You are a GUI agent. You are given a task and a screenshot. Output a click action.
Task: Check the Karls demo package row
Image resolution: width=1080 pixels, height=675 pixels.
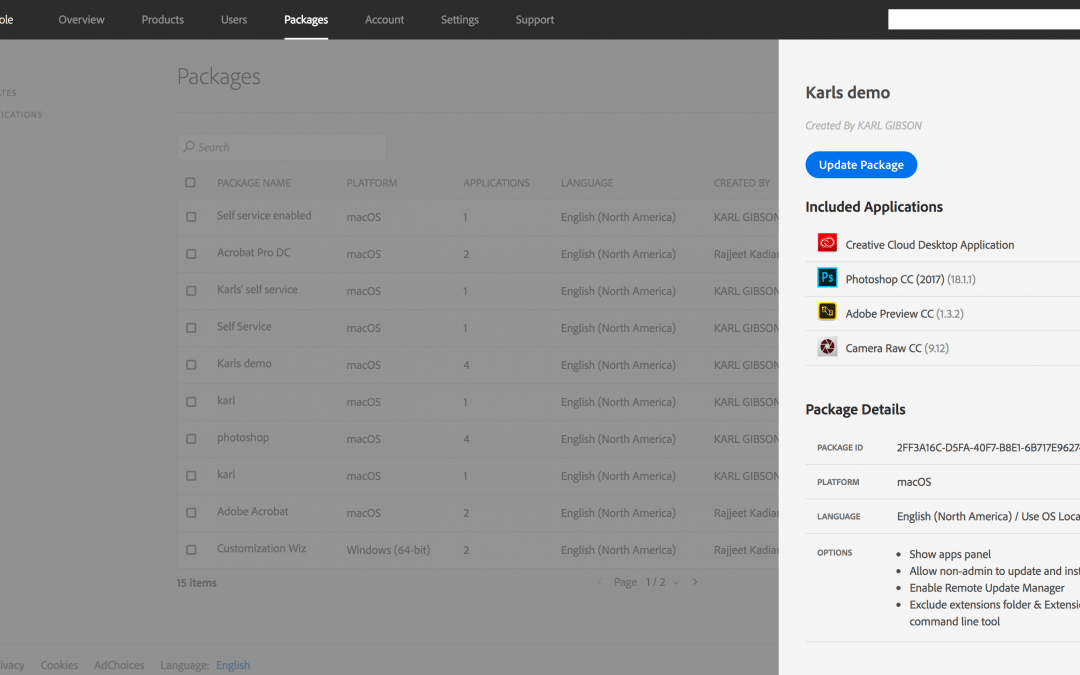[191, 365]
